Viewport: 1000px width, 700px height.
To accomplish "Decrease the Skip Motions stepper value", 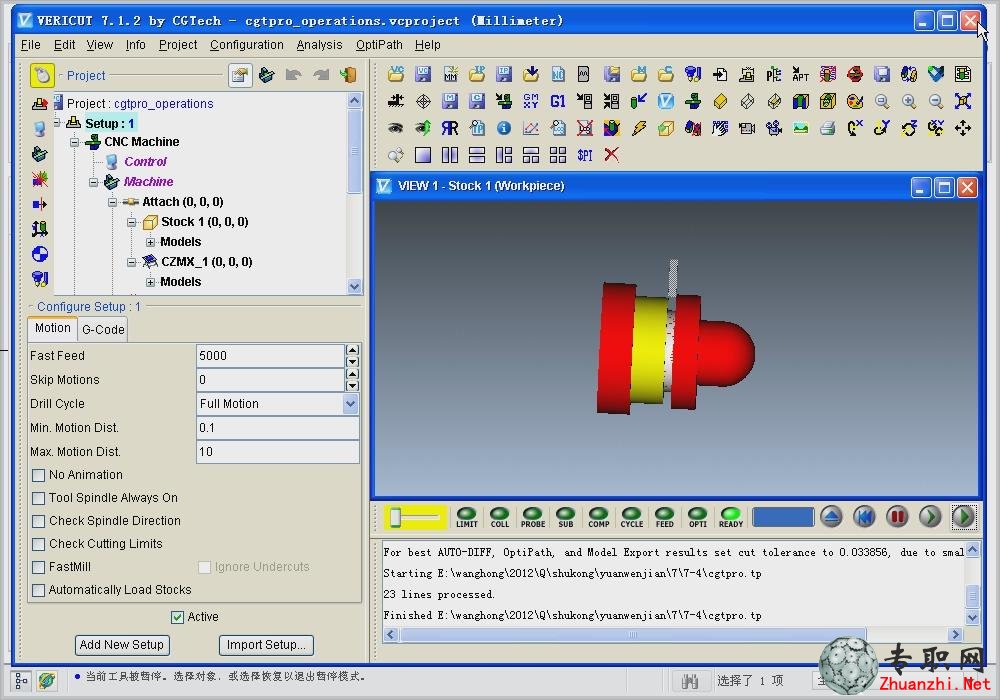I will pyautogui.click(x=352, y=386).
